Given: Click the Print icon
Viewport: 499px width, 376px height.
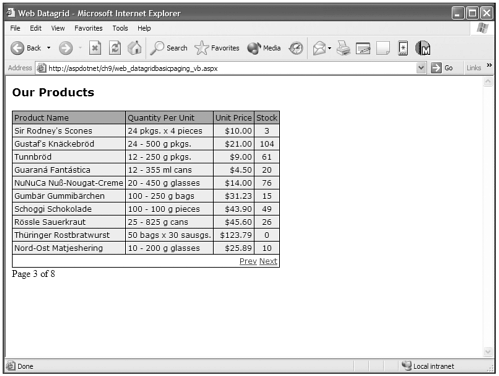Looking at the screenshot, I should 343,48.
